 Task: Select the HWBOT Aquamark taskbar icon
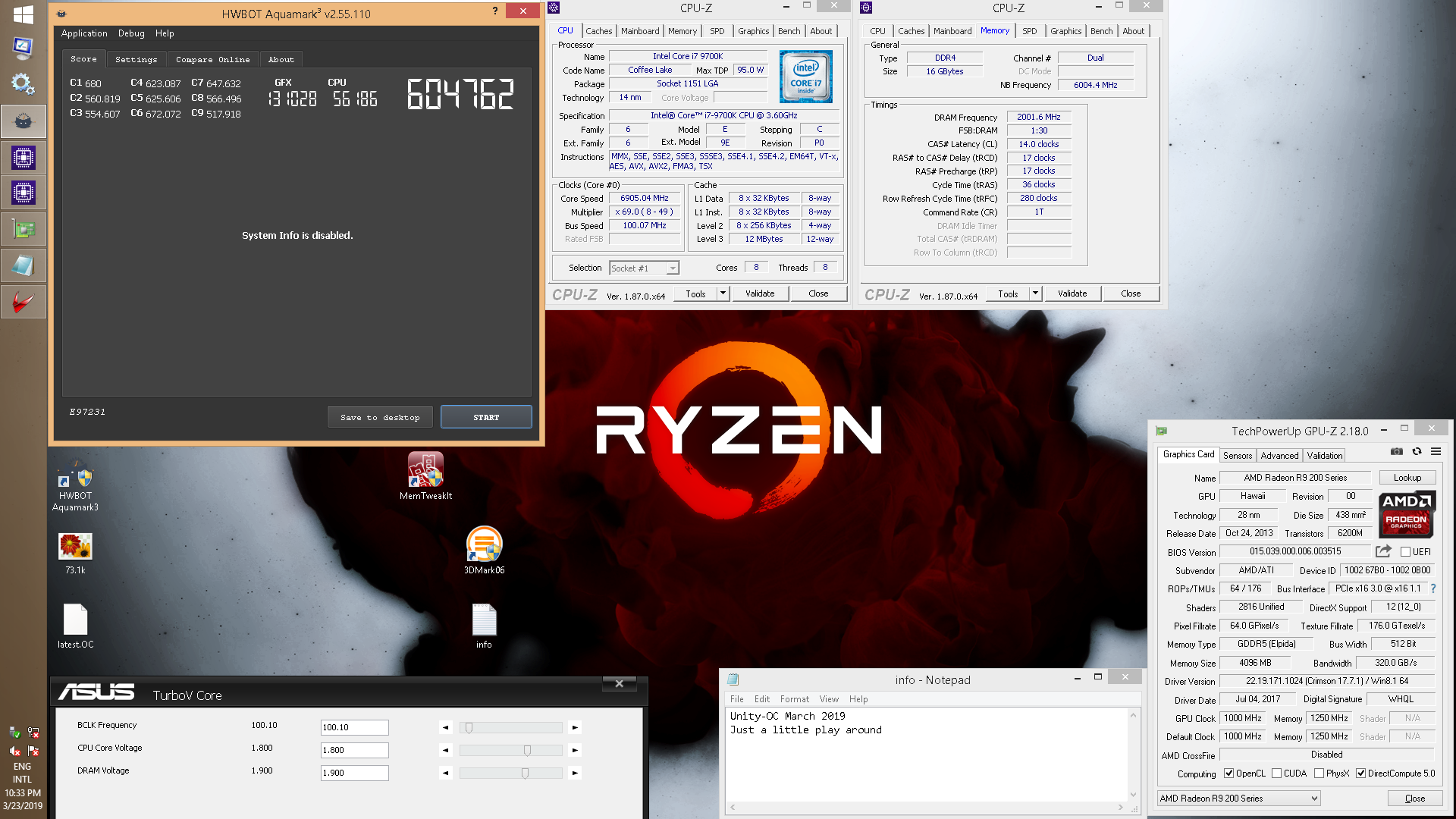coord(23,121)
